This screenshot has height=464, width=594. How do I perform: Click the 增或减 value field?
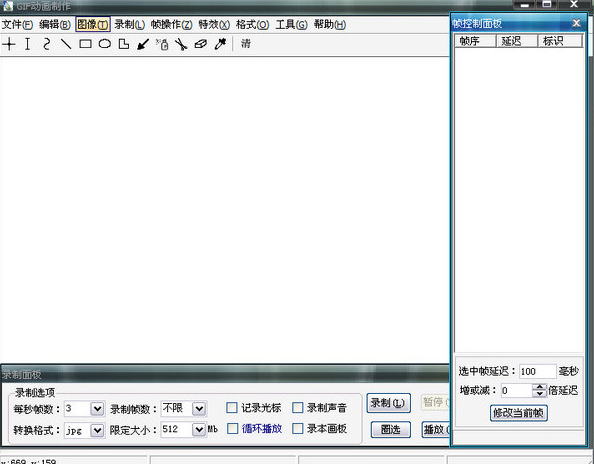516,391
